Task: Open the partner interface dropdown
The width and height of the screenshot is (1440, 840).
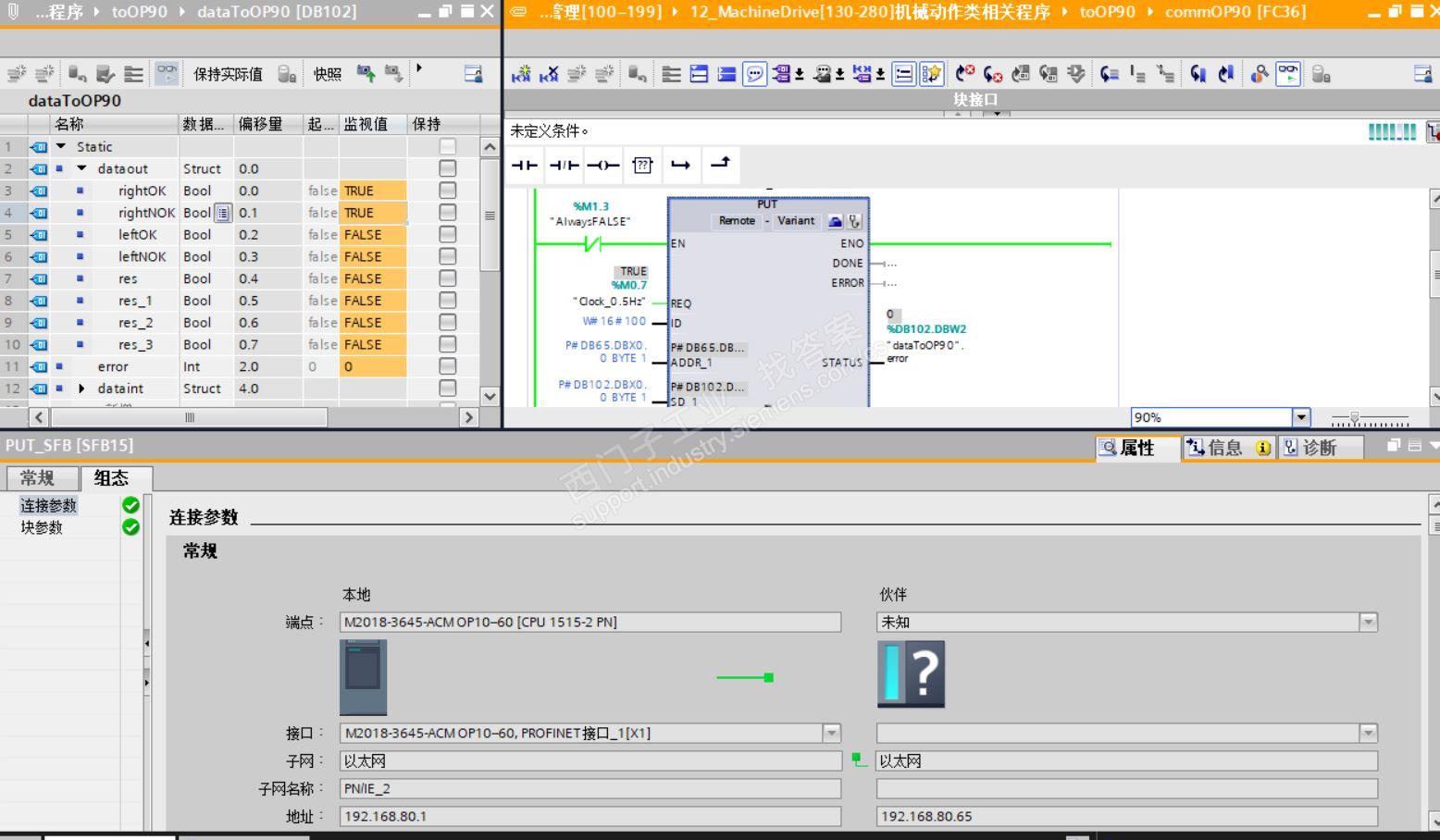Action: 1368,733
